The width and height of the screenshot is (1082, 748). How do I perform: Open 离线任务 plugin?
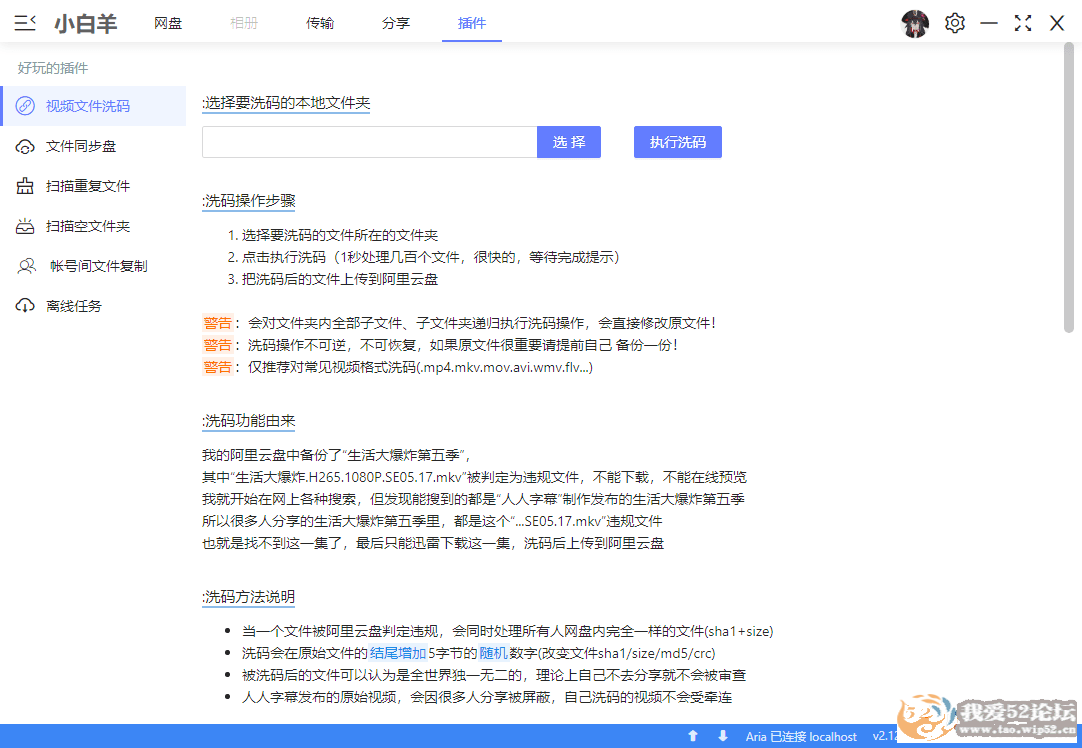pos(95,306)
